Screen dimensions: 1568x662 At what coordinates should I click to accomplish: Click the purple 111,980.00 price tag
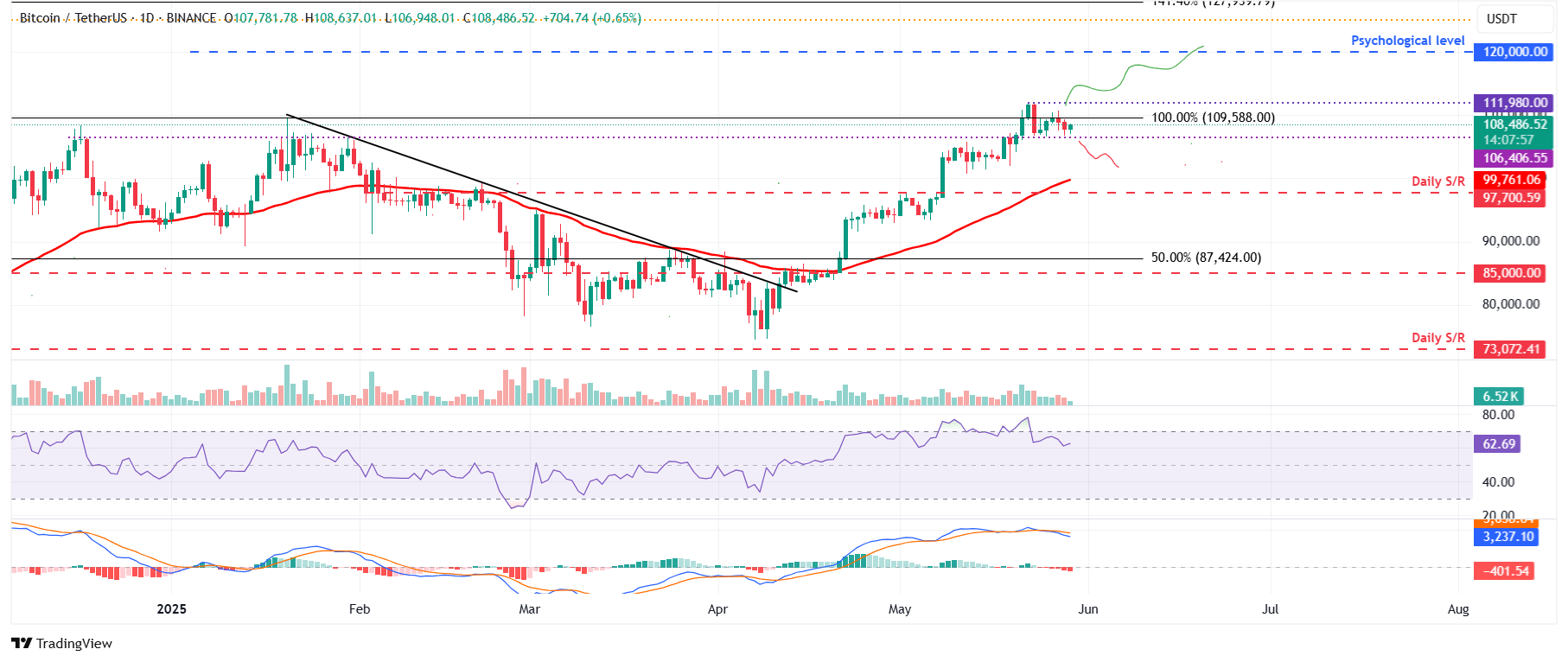click(x=1514, y=103)
